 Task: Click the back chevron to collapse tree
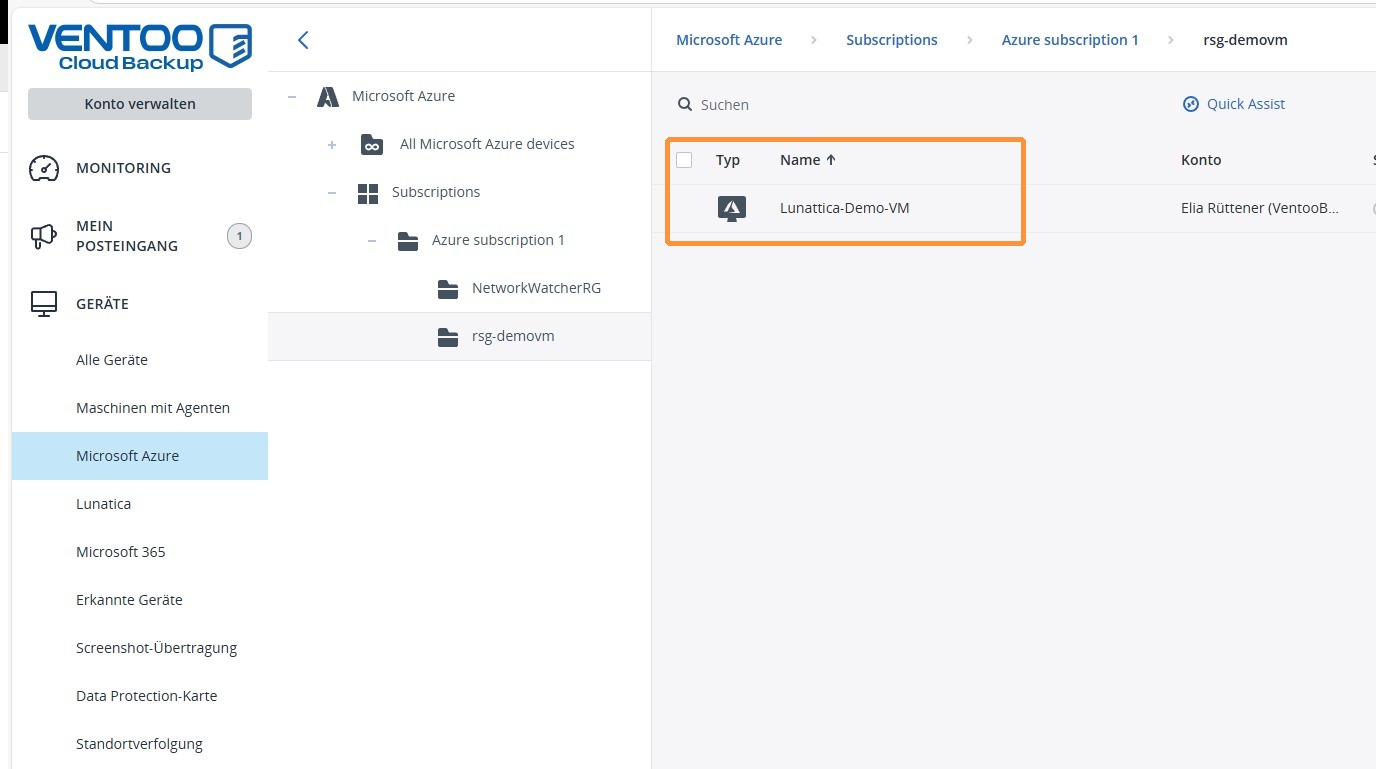click(303, 40)
